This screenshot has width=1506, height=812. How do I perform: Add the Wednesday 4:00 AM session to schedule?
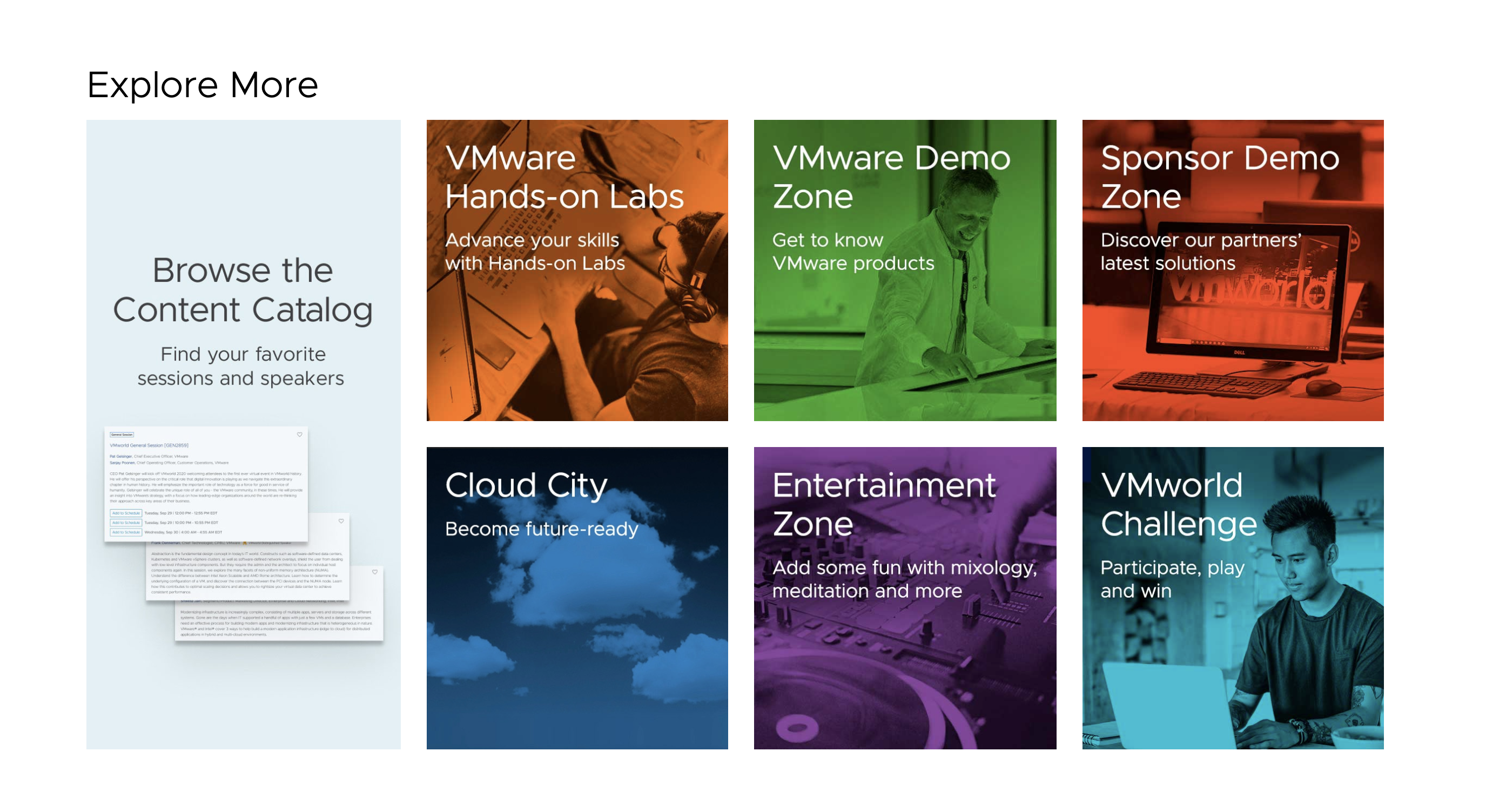point(126,532)
